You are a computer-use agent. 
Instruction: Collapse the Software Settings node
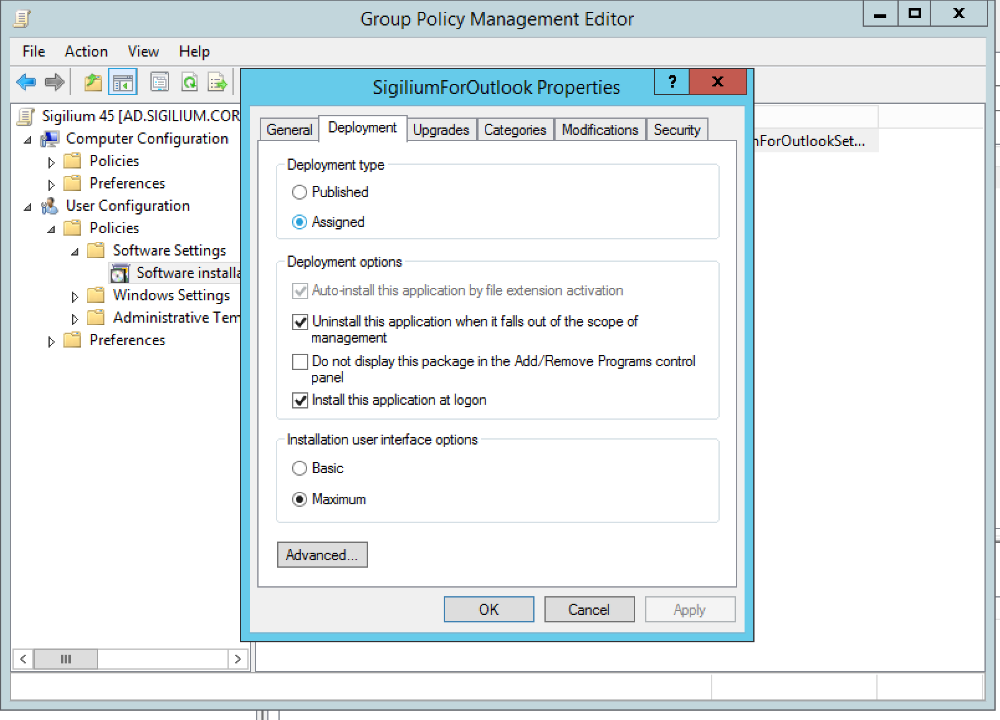click(75, 252)
